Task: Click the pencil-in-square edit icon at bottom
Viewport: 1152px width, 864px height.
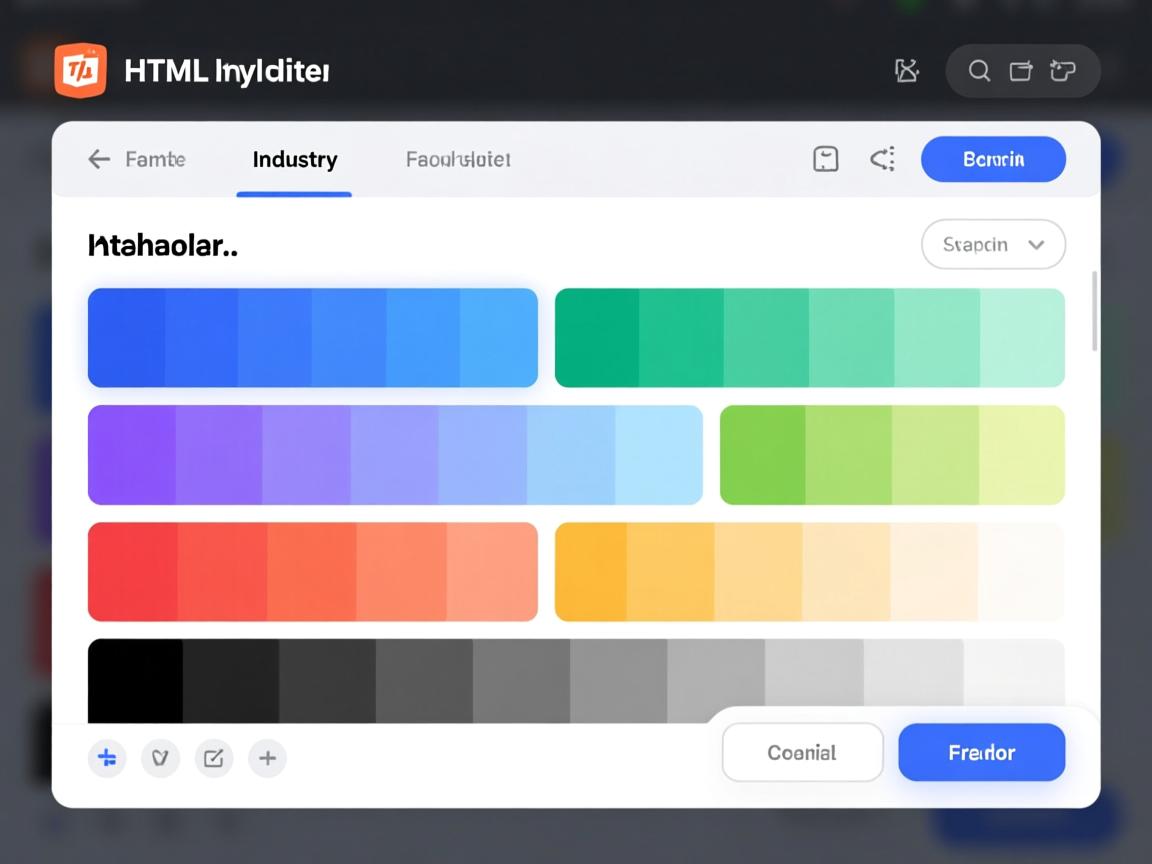Action: (x=213, y=758)
